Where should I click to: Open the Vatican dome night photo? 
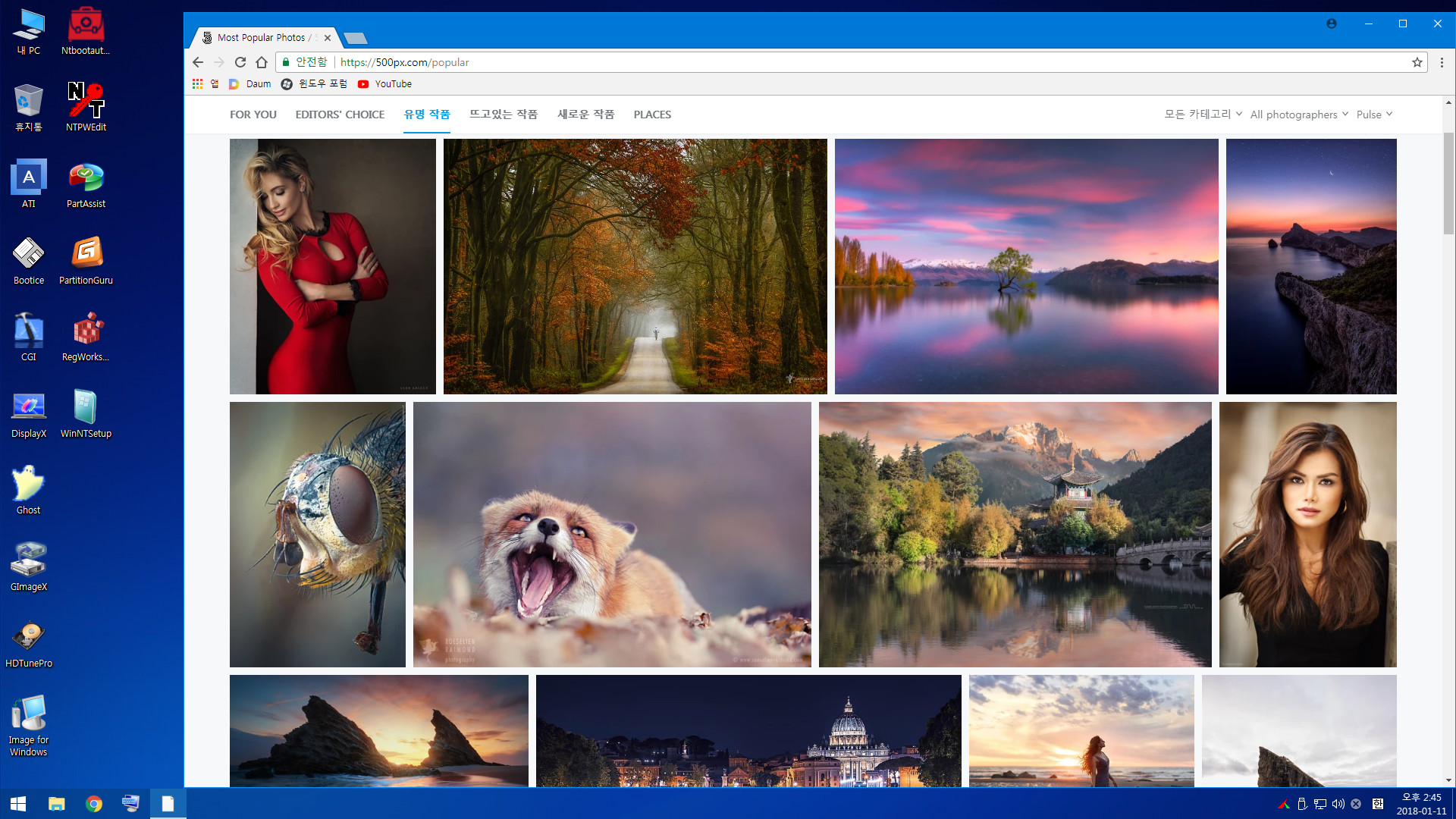tap(748, 731)
